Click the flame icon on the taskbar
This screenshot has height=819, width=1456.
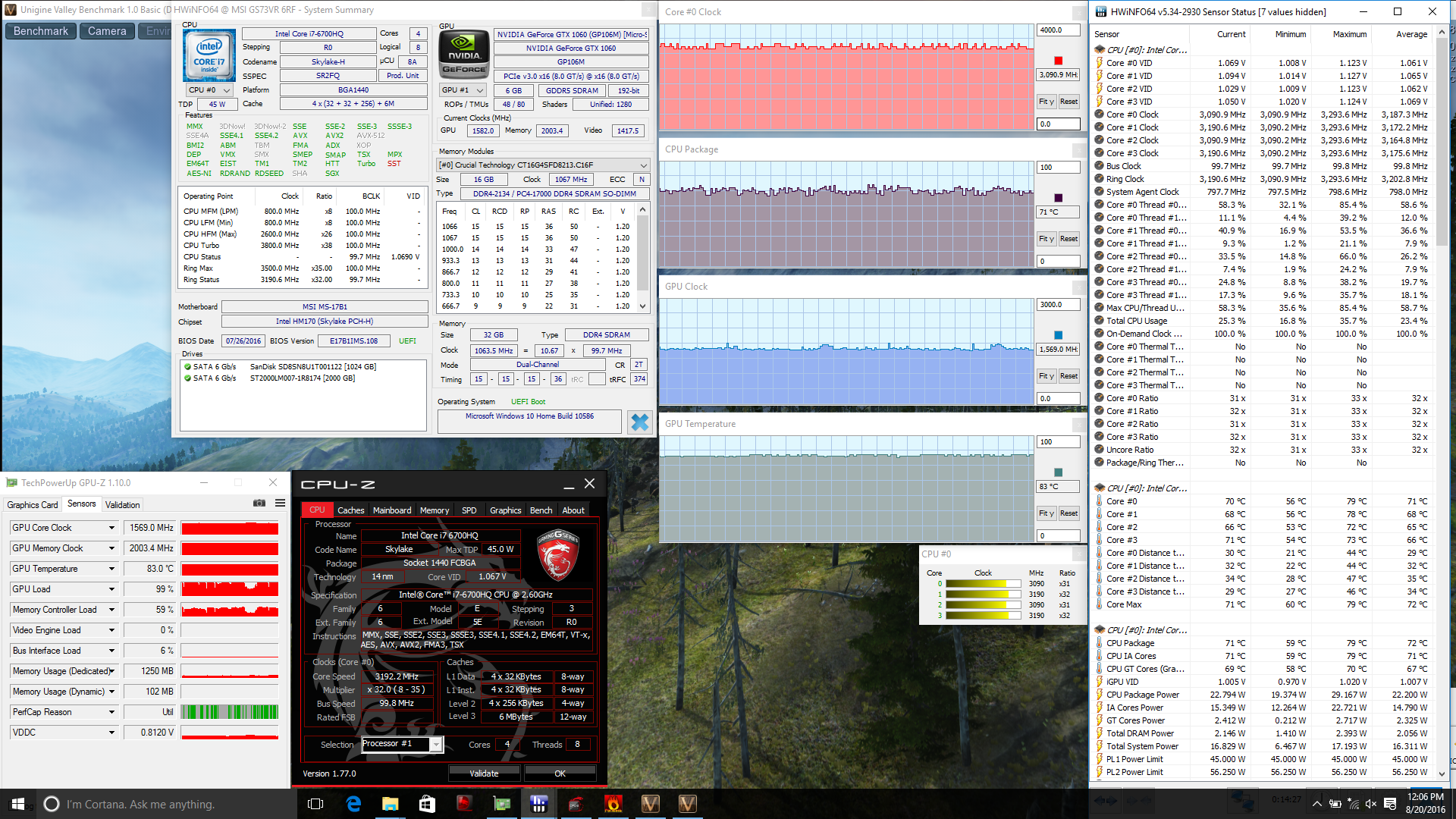(613, 804)
